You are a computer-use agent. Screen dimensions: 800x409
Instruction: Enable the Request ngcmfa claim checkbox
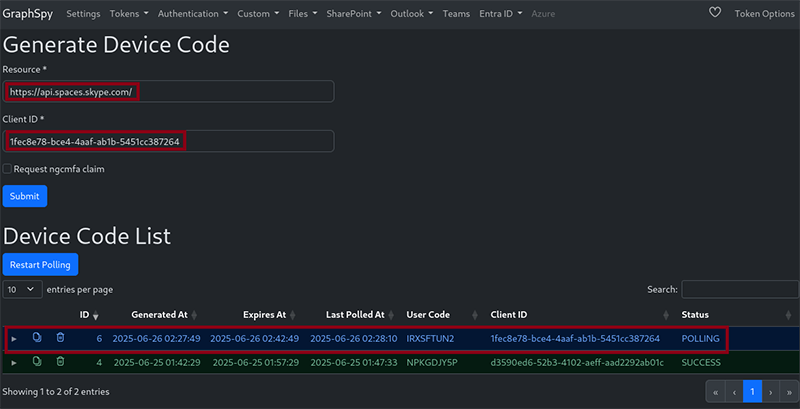coord(8,169)
